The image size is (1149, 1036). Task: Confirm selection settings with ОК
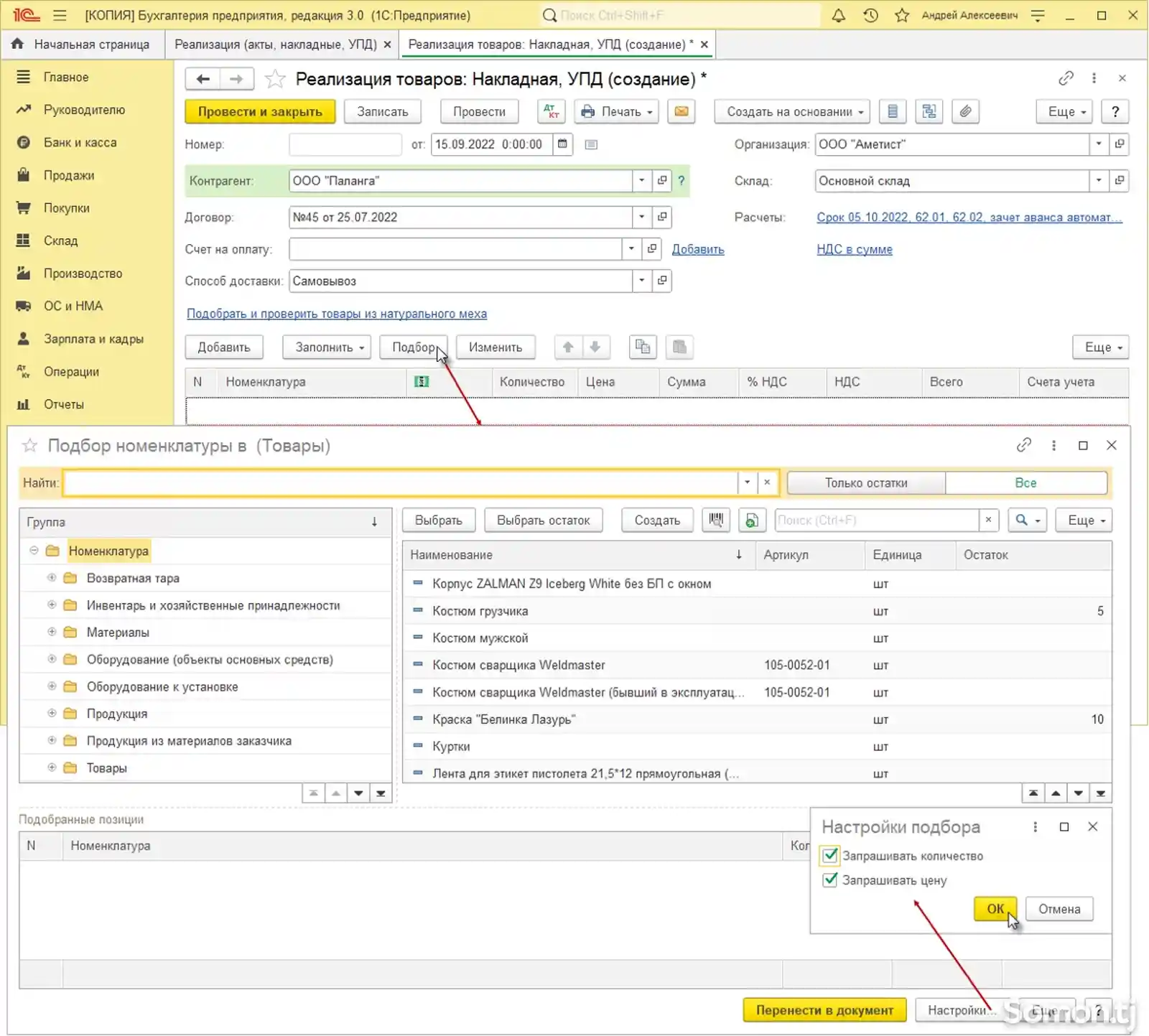point(995,909)
